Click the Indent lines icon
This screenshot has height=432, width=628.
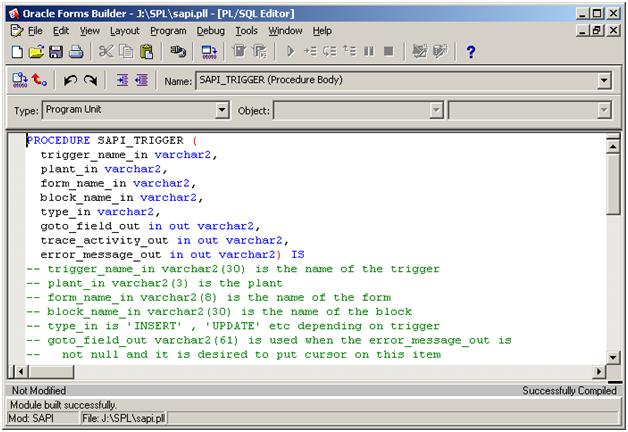[122, 80]
